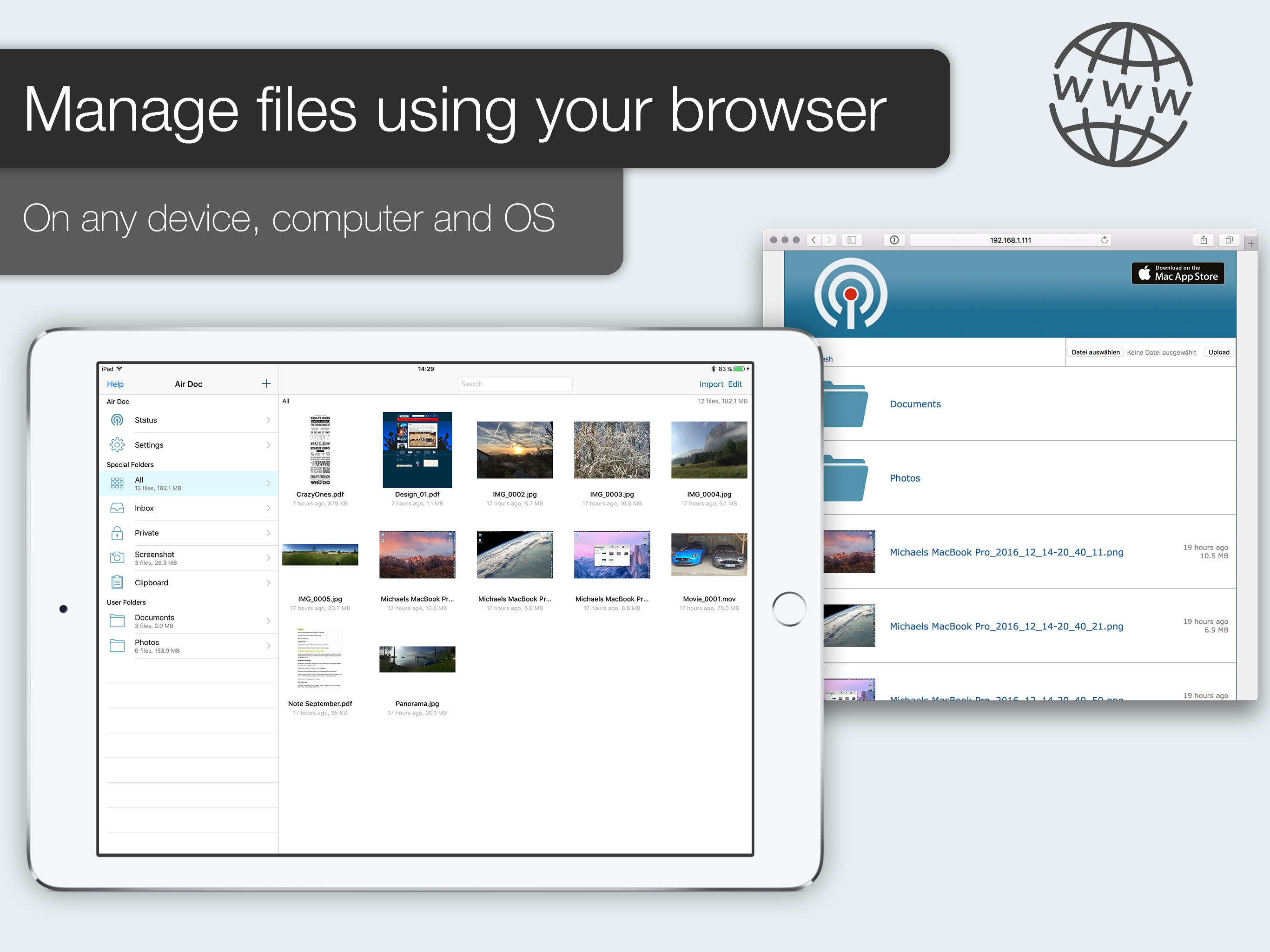
Task: Expand Photos user folder chevron
Action: pos(268,646)
